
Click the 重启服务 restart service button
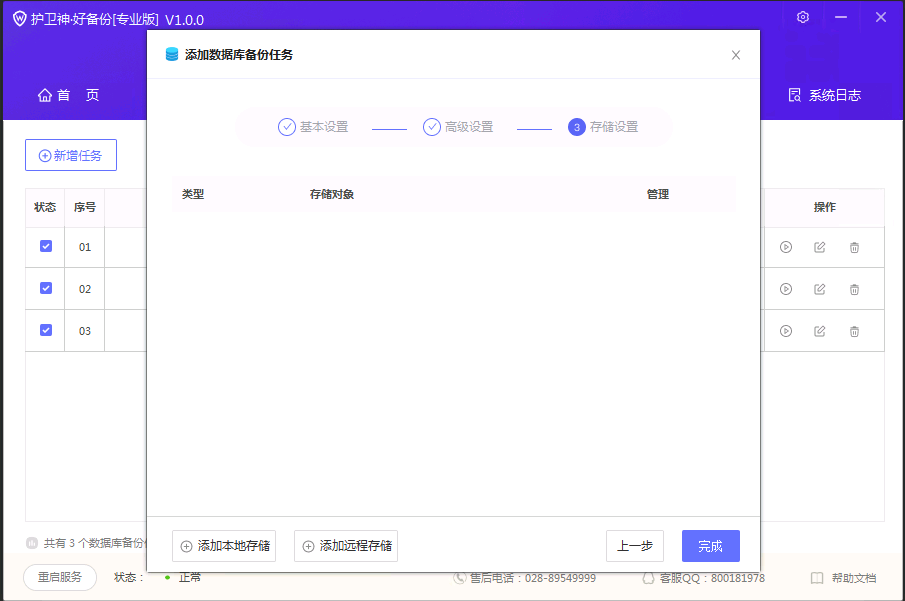(60, 577)
